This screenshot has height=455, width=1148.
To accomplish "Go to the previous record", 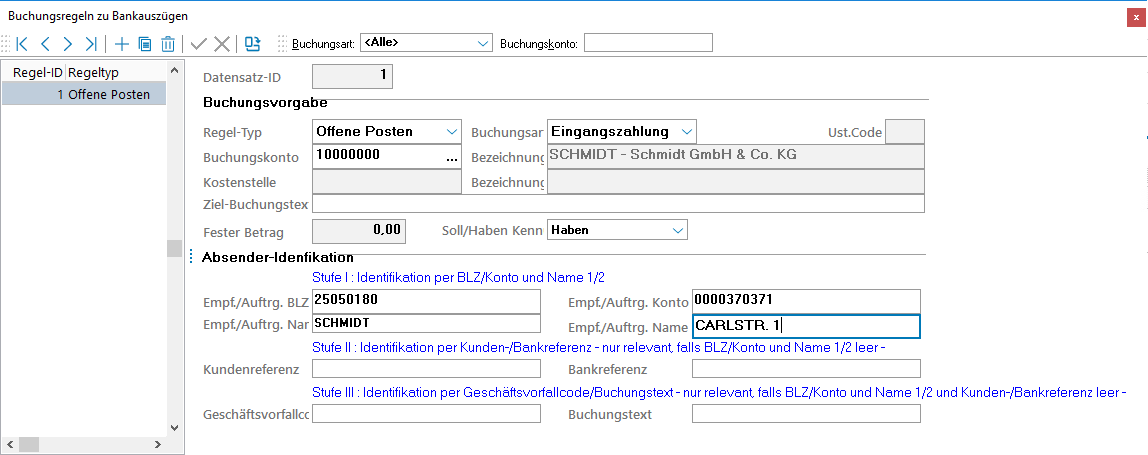I will 45,44.
